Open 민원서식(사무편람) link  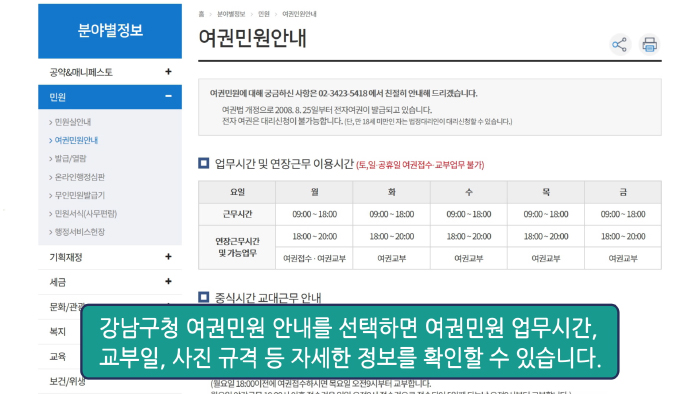85,214
